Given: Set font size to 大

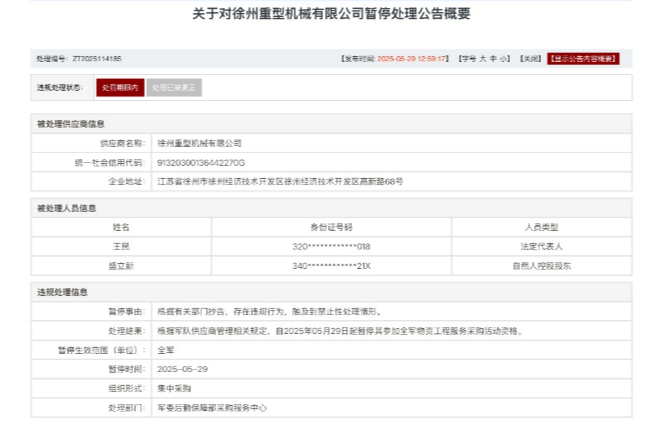Looking at the screenshot, I should [x=483, y=59].
